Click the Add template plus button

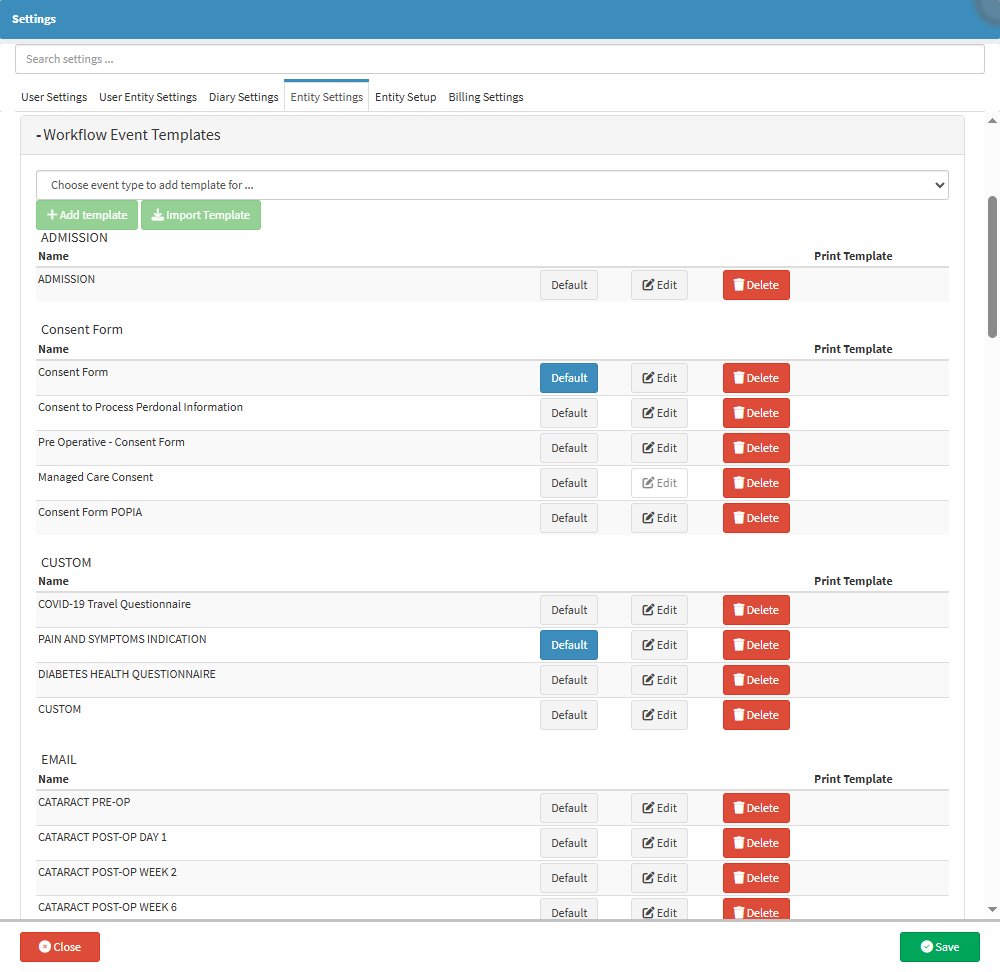point(86,215)
